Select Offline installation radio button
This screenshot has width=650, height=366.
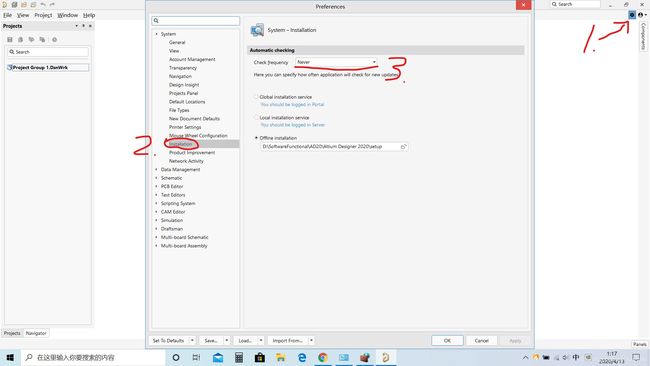pos(256,138)
